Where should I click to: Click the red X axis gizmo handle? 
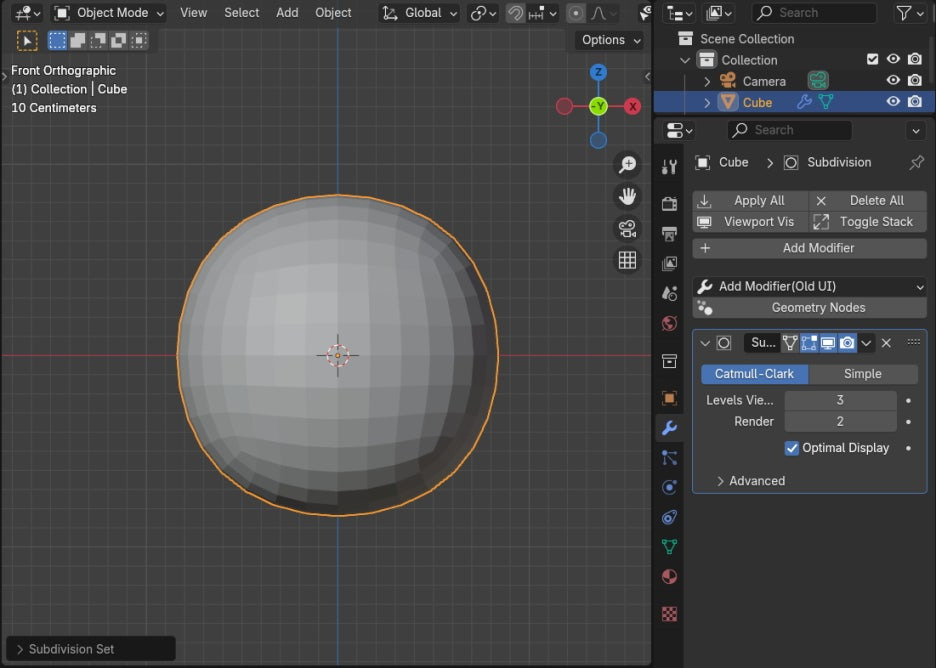tap(632, 106)
